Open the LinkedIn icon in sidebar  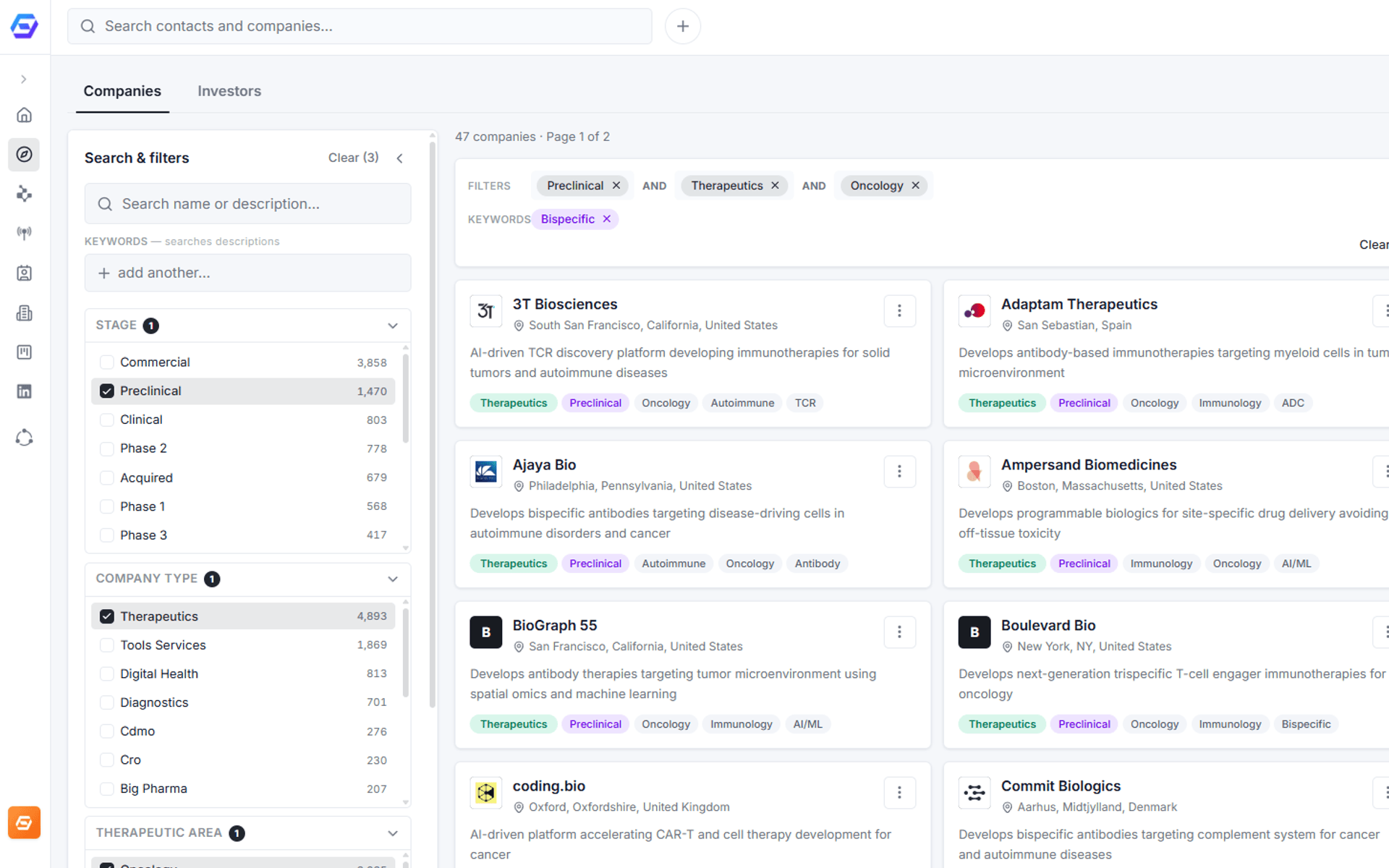[24, 391]
